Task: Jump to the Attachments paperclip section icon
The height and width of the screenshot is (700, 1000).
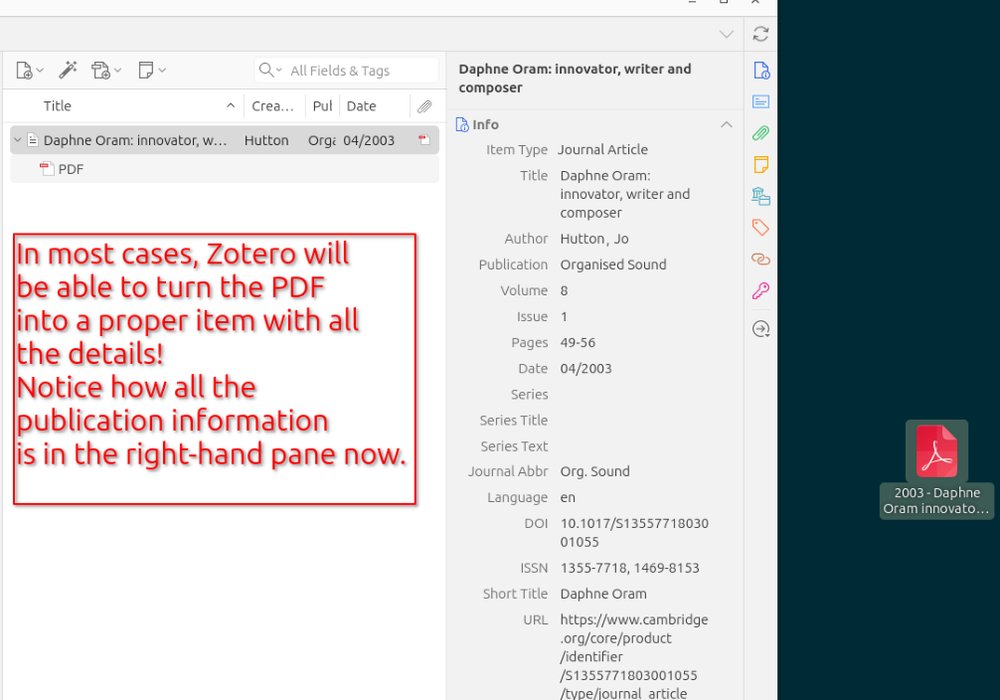Action: (x=761, y=133)
